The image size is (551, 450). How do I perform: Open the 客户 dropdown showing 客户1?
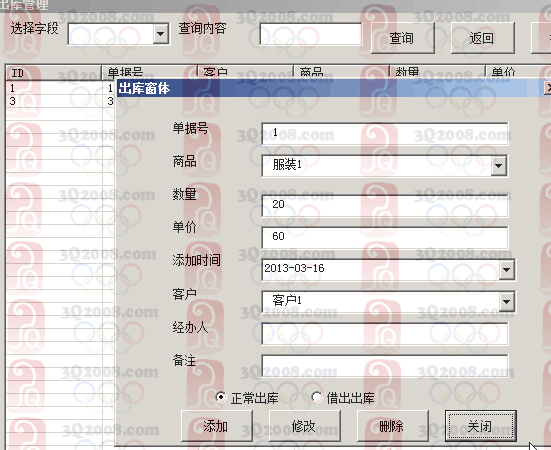(506, 301)
